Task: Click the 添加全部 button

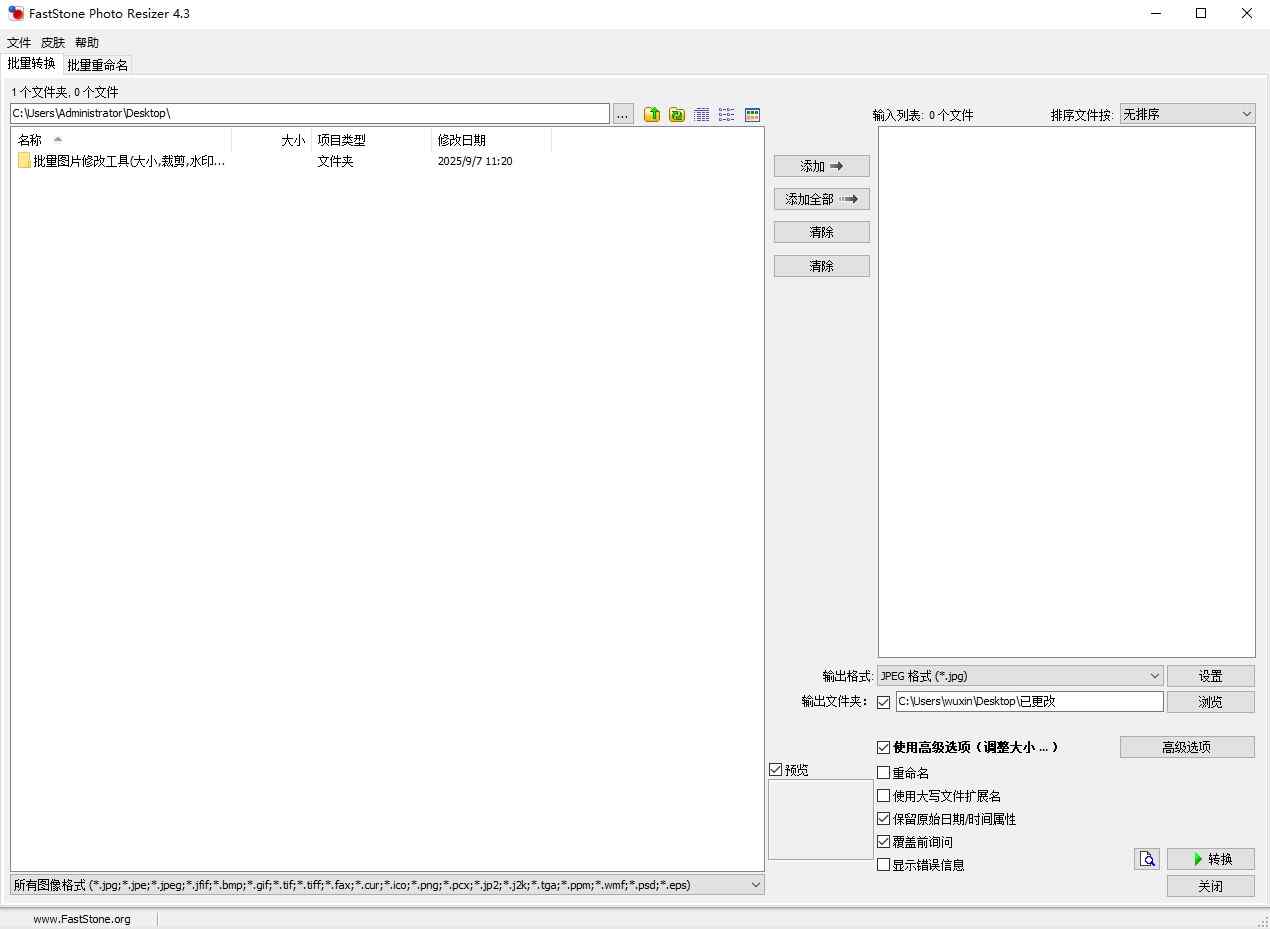Action: (x=821, y=199)
